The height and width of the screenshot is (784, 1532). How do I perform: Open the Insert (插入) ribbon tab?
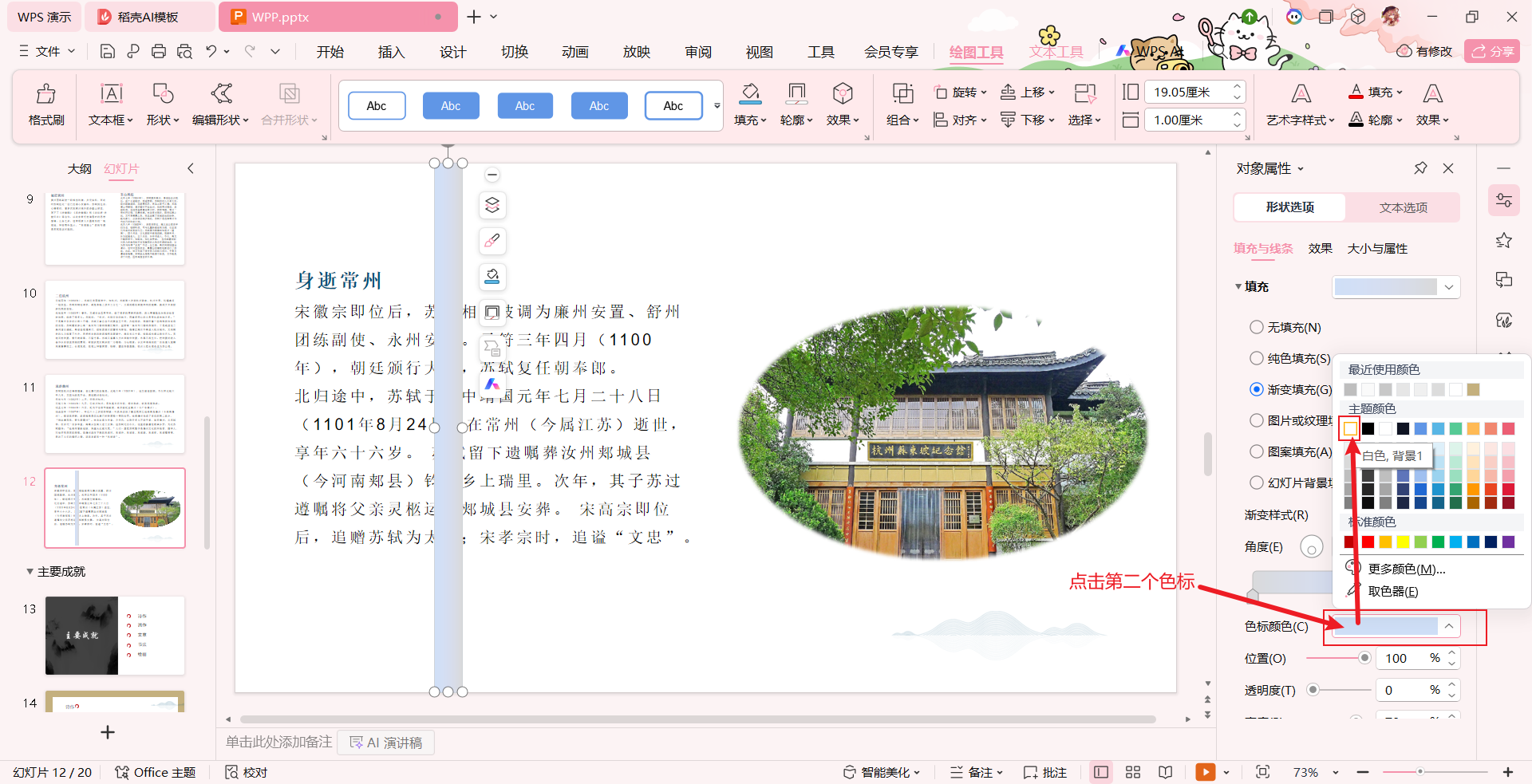tap(391, 52)
